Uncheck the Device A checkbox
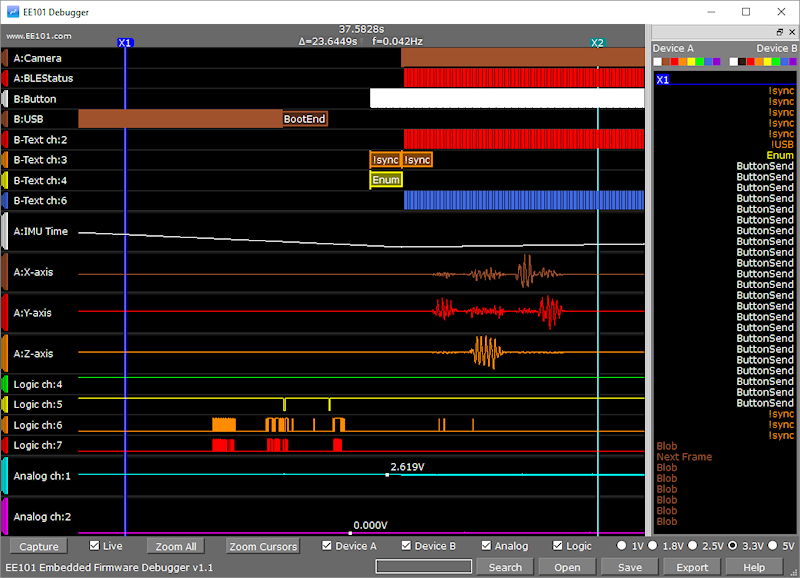The image size is (800, 578). click(327, 546)
